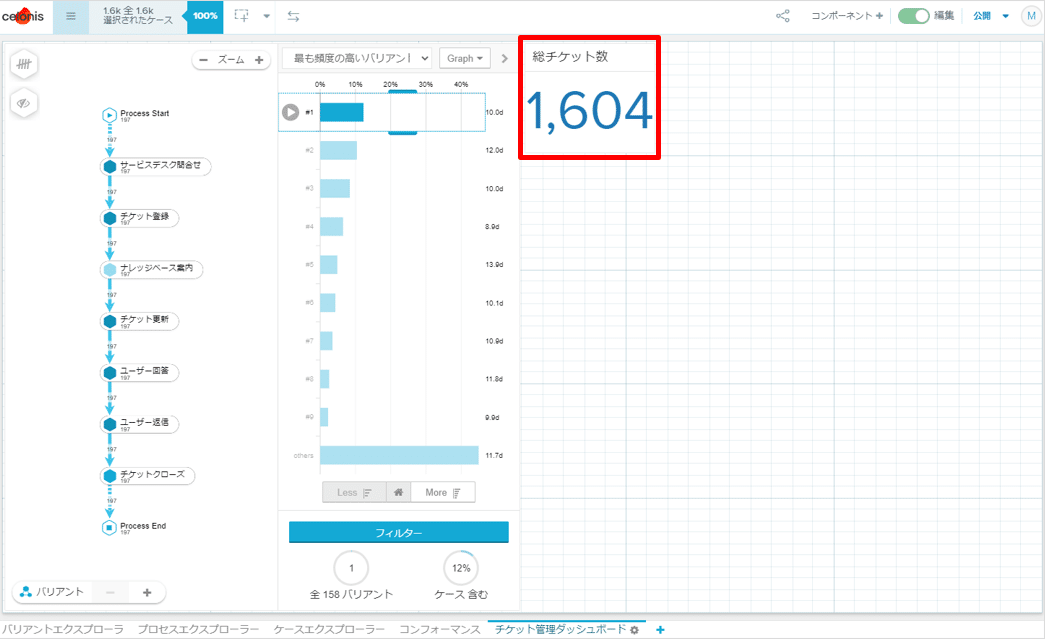Select the チケットクローズ activity node
Viewport: 1047px width, 639px height.
point(148,475)
